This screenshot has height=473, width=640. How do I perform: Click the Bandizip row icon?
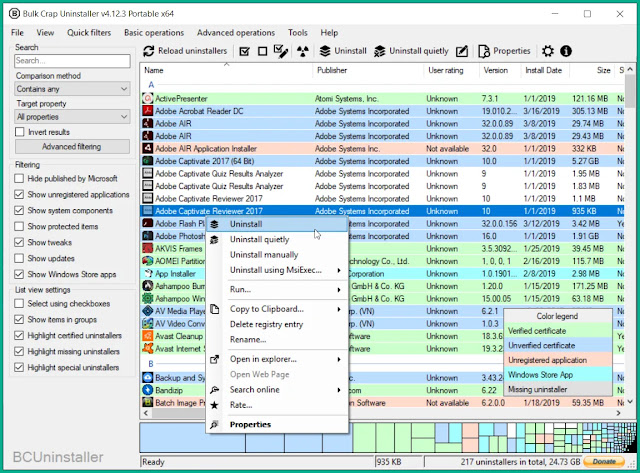point(148,390)
